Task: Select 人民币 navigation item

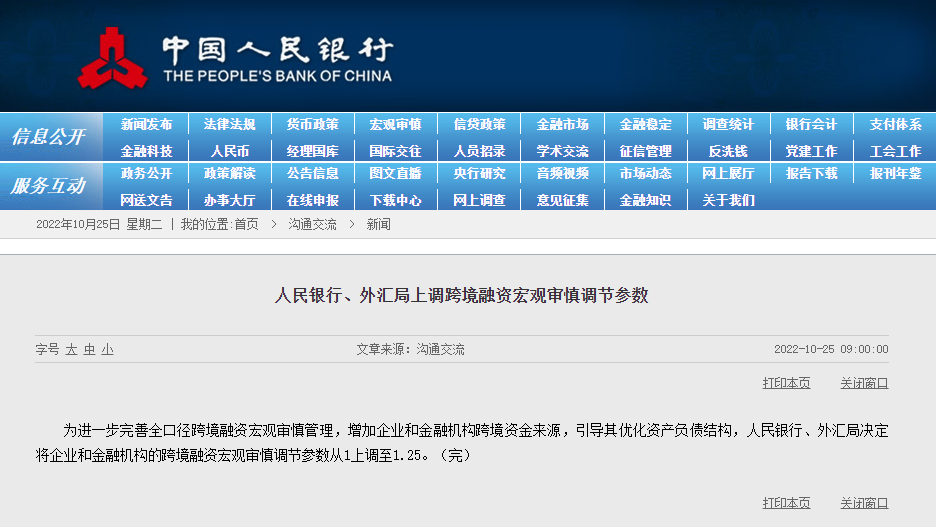Action: [x=229, y=151]
